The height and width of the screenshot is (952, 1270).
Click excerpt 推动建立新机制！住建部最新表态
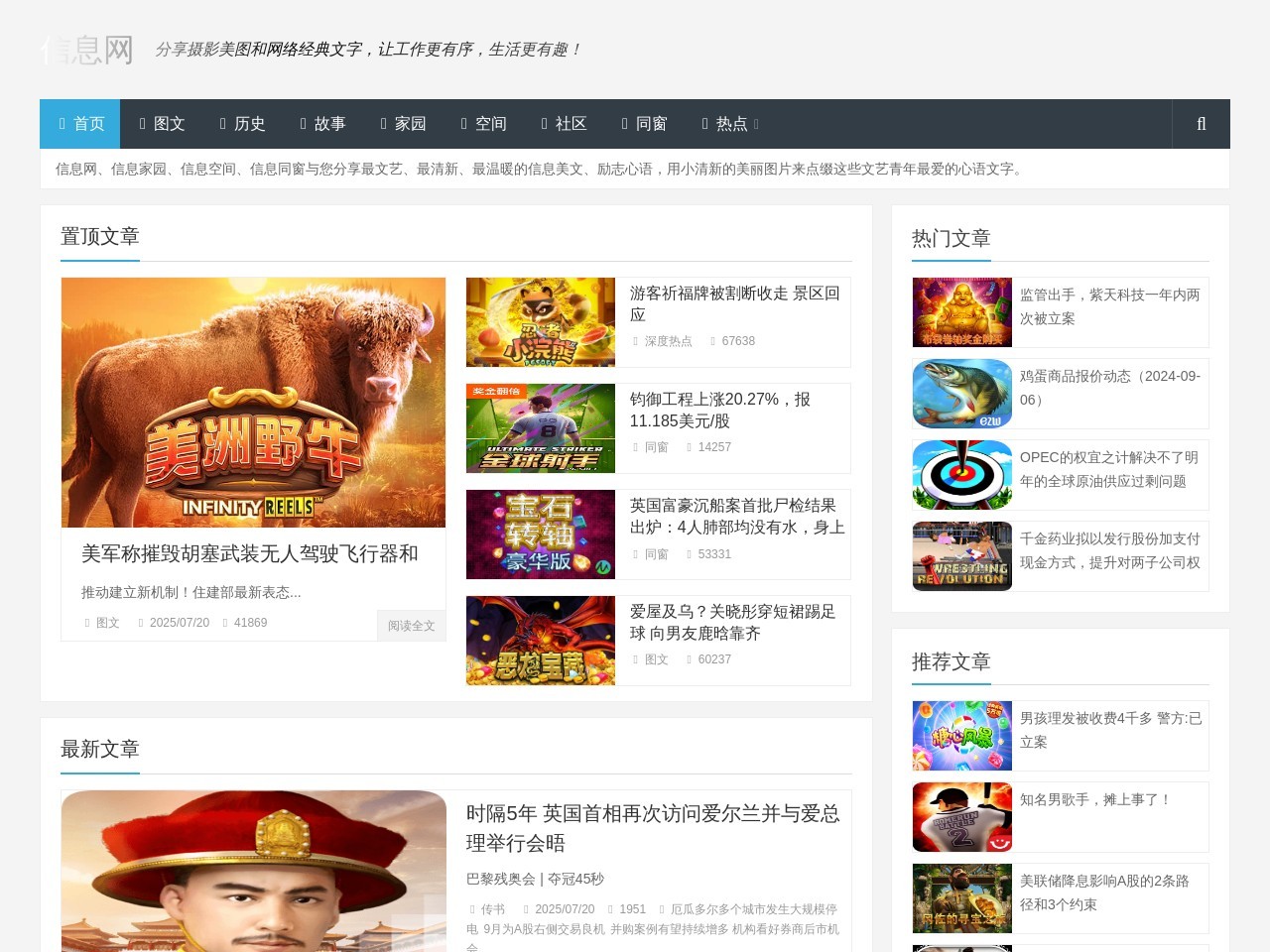(x=191, y=592)
